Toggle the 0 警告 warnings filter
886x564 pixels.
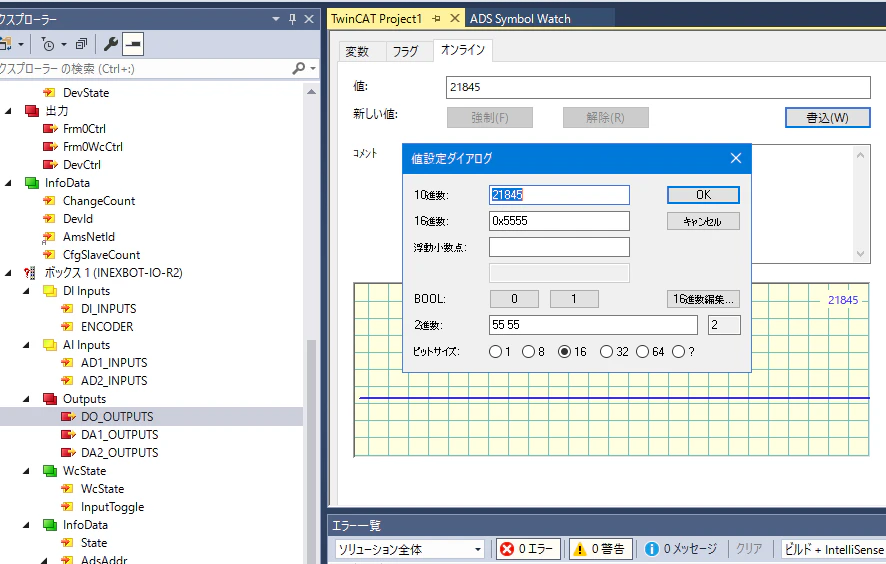(601, 549)
